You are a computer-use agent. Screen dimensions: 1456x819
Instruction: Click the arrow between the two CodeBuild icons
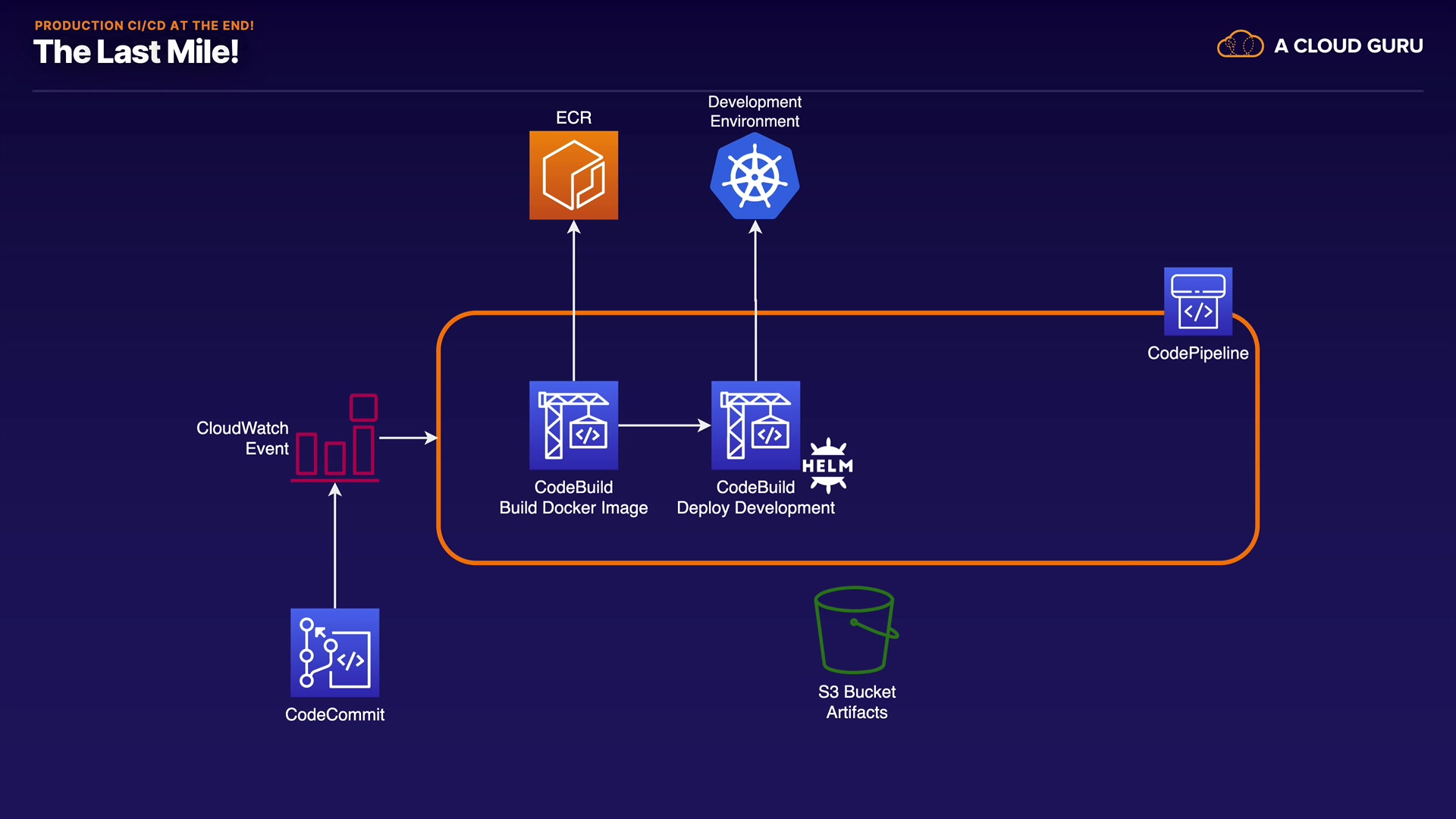664,425
